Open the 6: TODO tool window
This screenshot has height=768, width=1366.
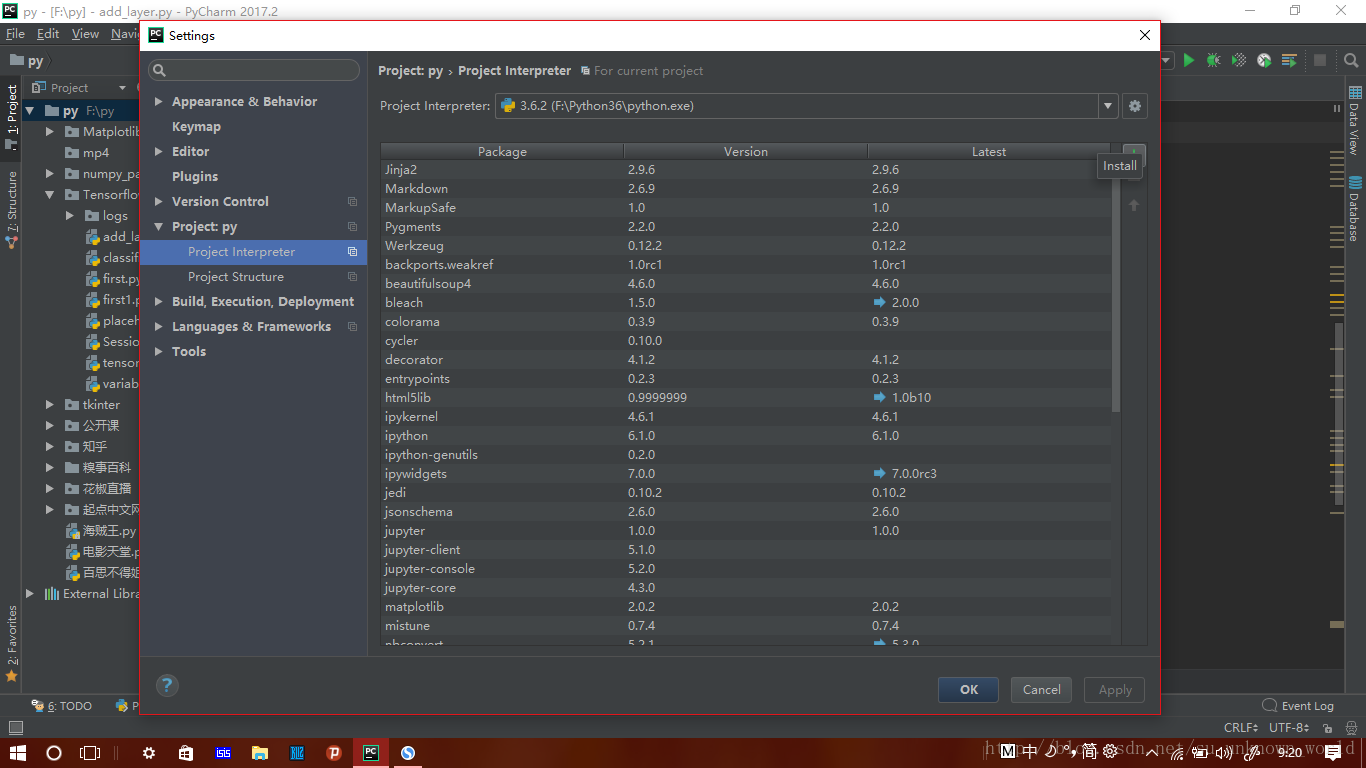62,706
